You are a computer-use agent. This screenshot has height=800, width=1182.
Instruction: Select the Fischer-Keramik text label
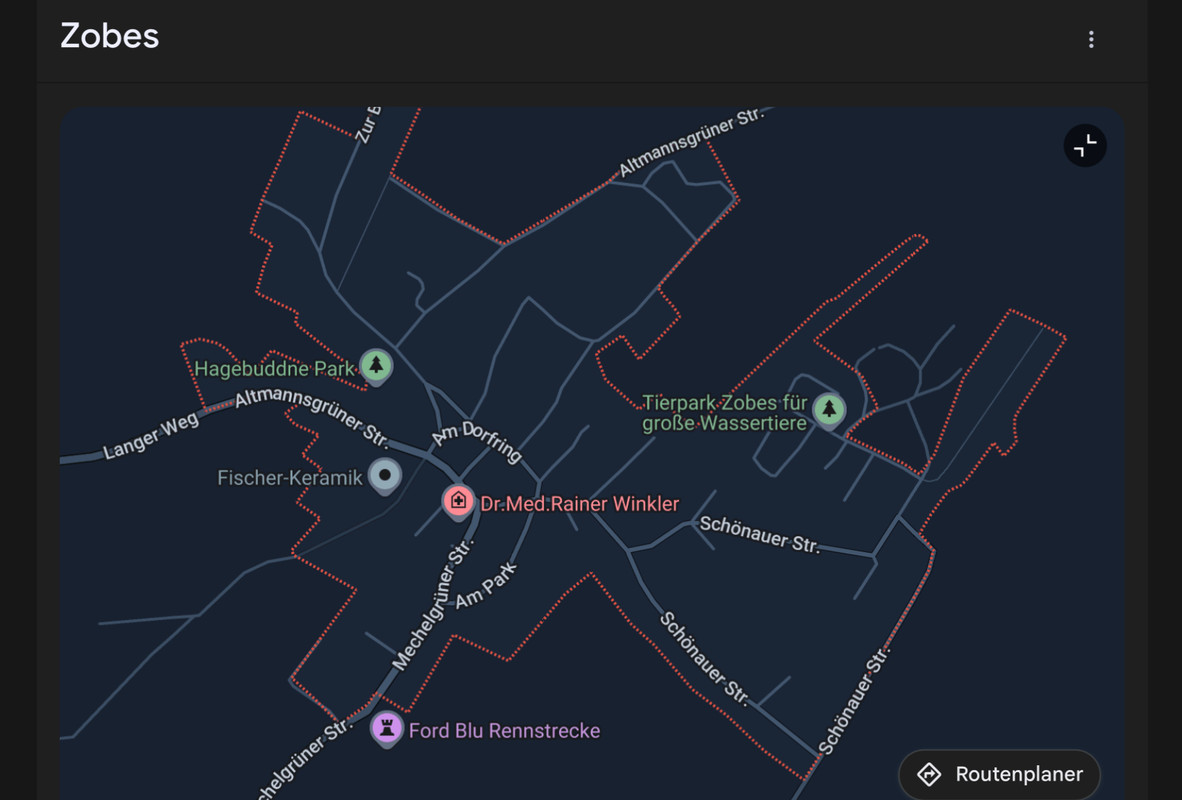coord(289,478)
